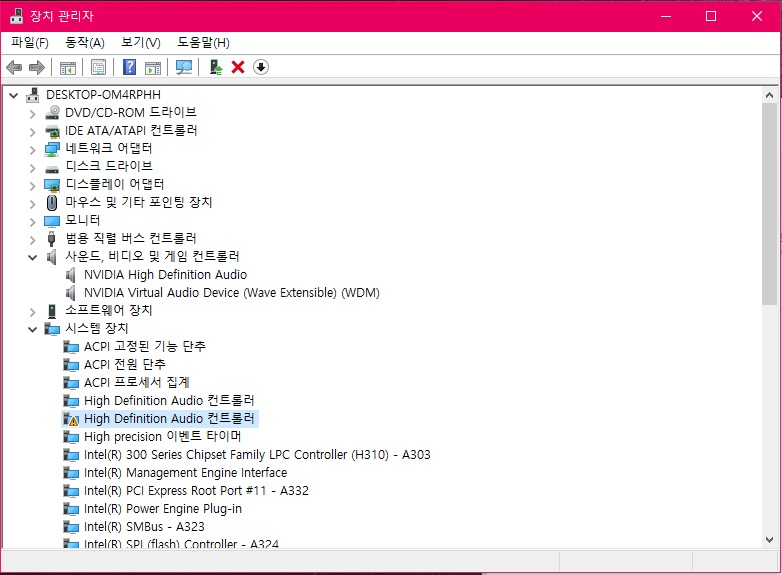Select ACPI 프로세서 집계 entry
The width and height of the screenshot is (782, 575).
137,383
